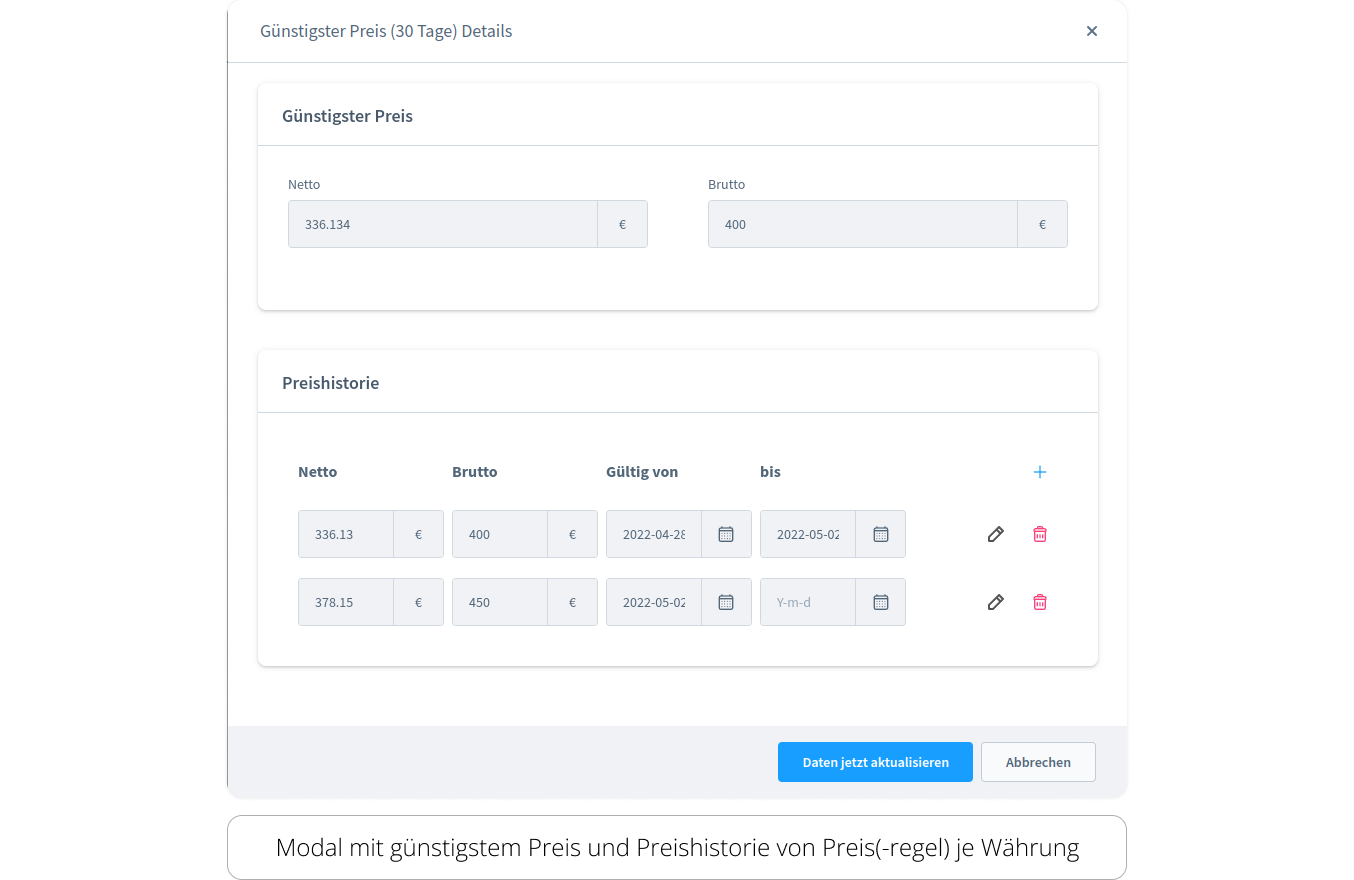The image size is (1354, 880).
Task: Open calendar for the empty bis date field
Action: point(879,602)
